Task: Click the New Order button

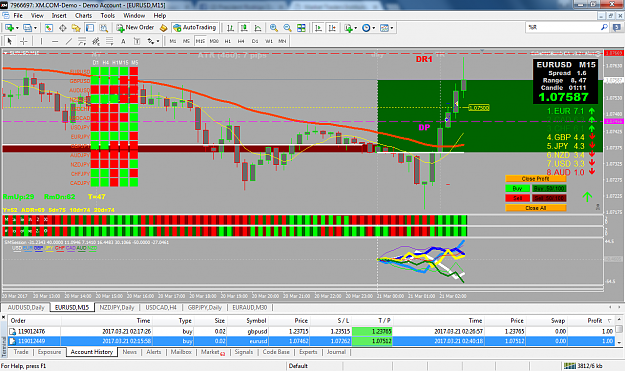Action: [135, 27]
